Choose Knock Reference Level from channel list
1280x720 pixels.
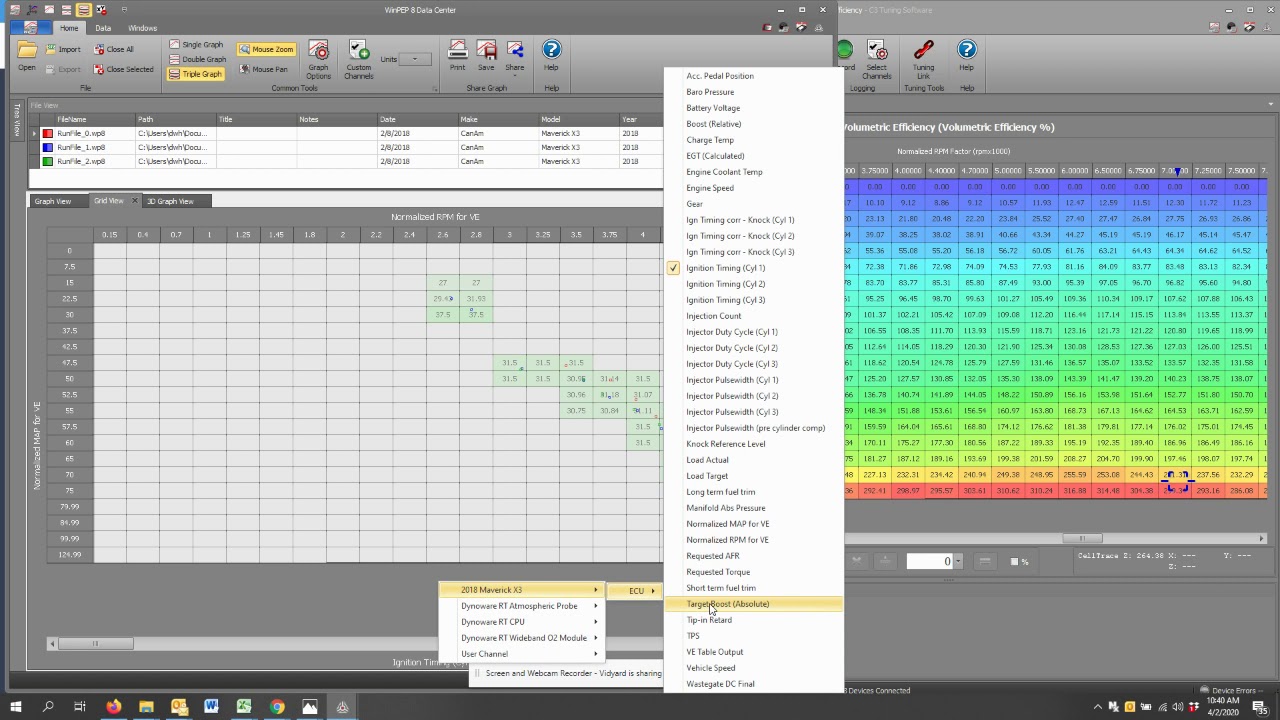pyautogui.click(x=754, y=444)
